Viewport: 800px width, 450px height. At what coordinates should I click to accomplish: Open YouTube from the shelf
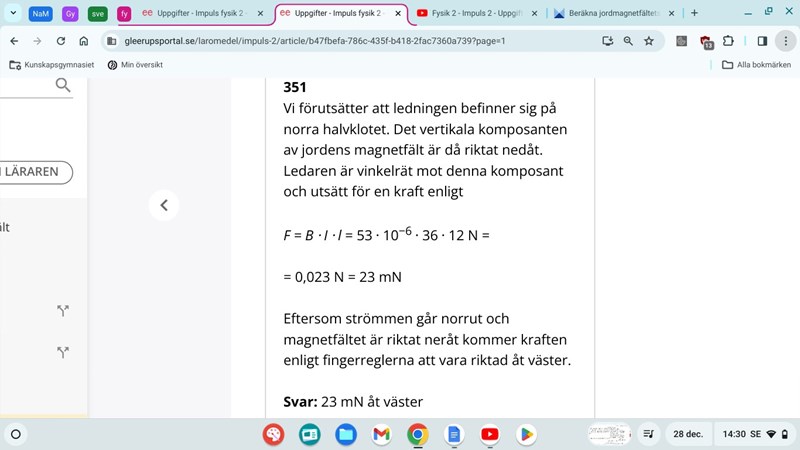click(489, 434)
